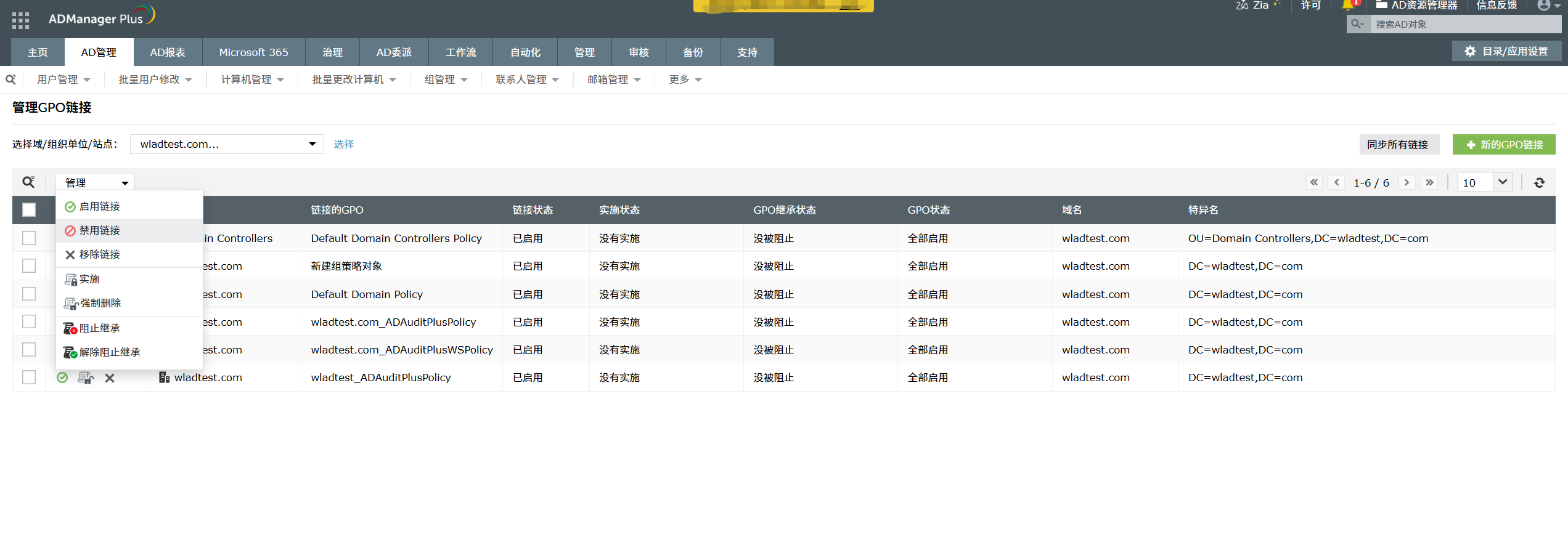Open the notifications bell
The height and width of the screenshot is (545, 1568).
pyautogui.click(x=1348, y=6)
